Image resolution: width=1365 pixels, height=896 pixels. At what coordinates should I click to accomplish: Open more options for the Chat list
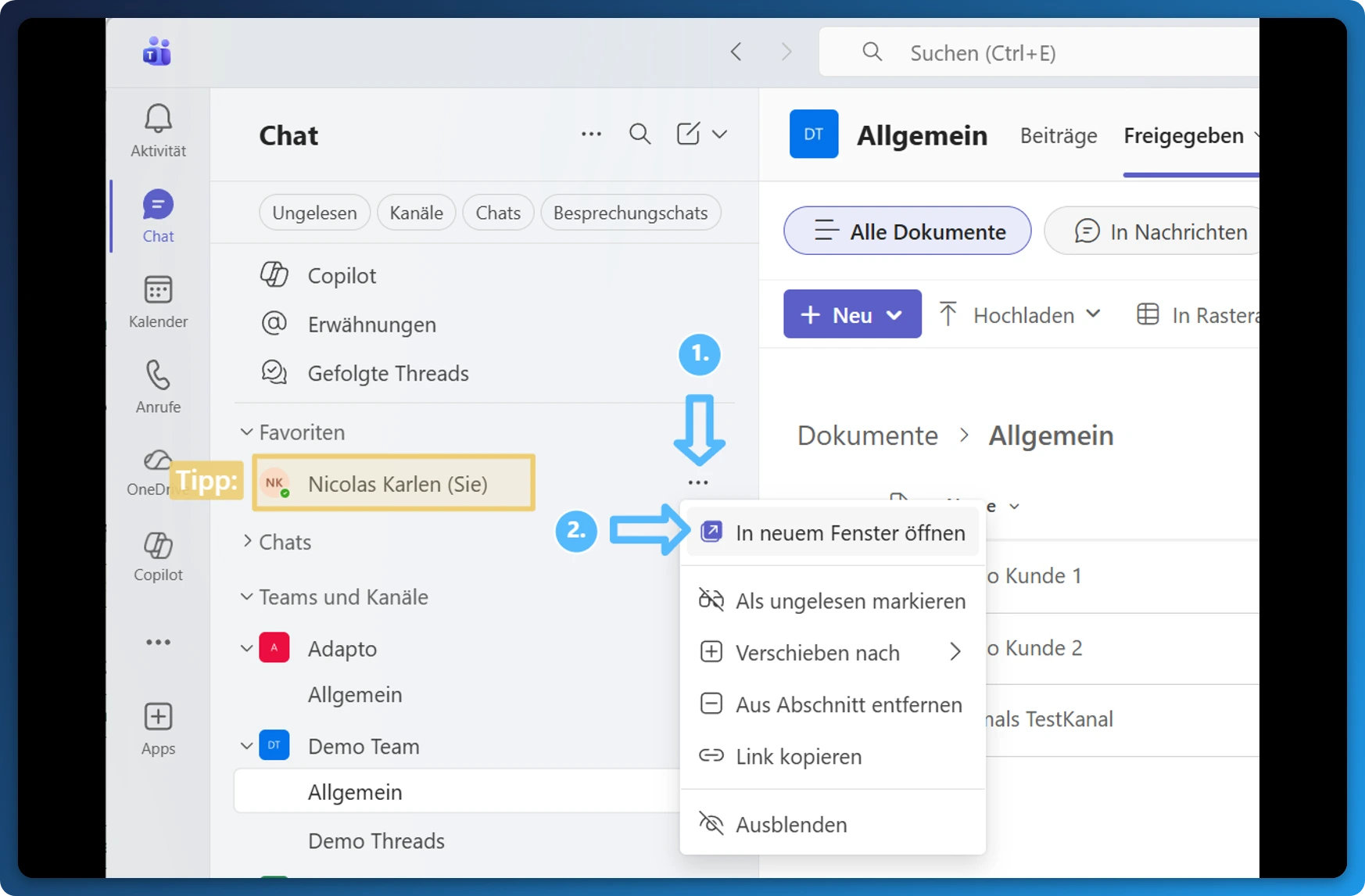click(591, 134)
